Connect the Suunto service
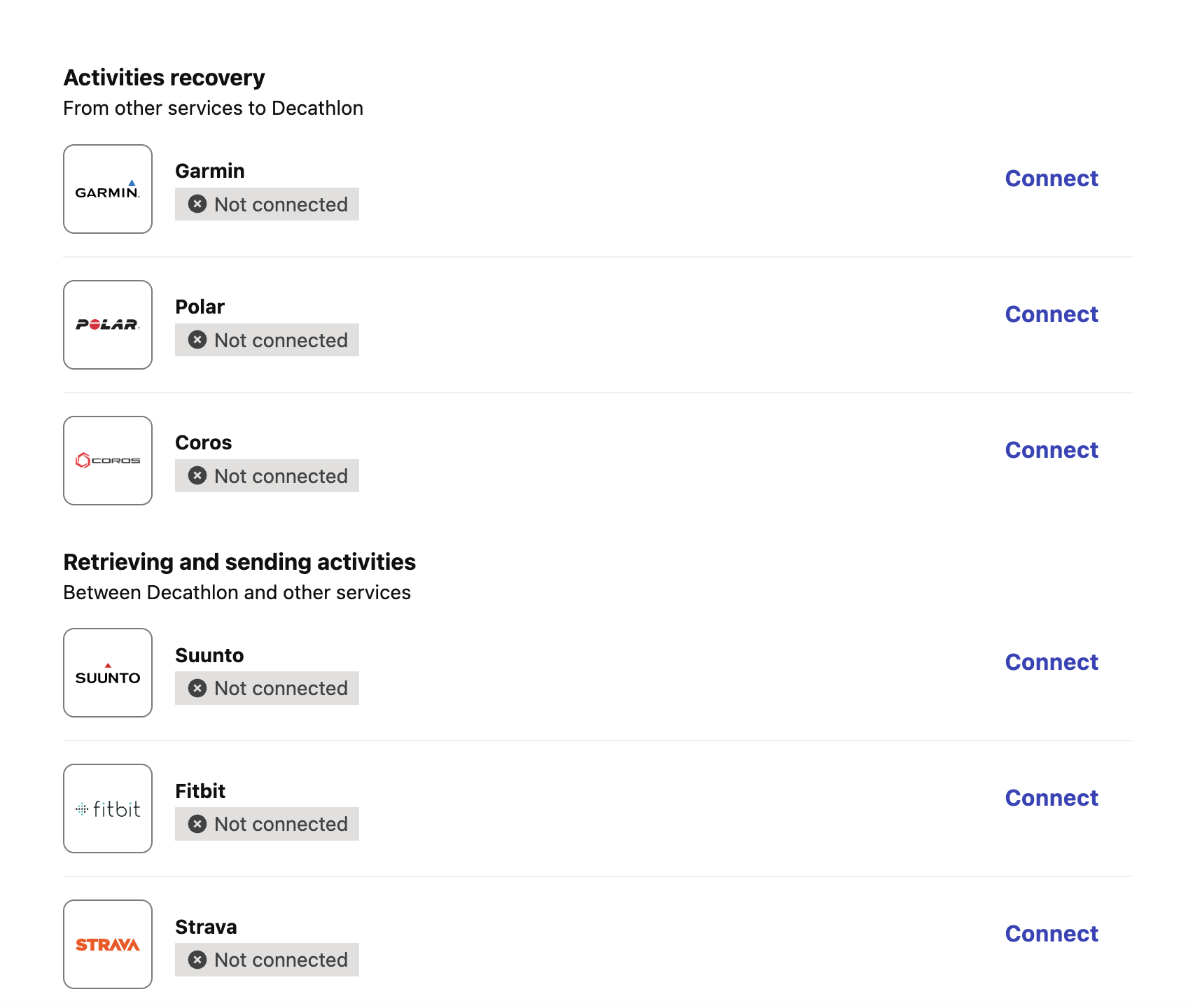The height and width of the screenshot is (1008, 1193). pyautogui.click(x=1051, y=662)
